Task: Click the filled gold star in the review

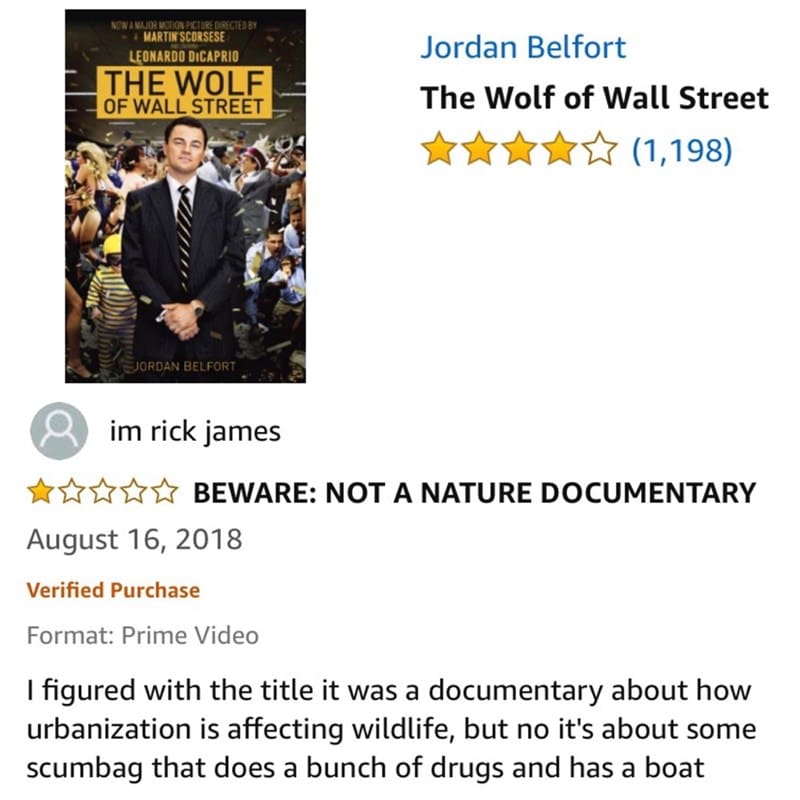Action: (40, 492)
